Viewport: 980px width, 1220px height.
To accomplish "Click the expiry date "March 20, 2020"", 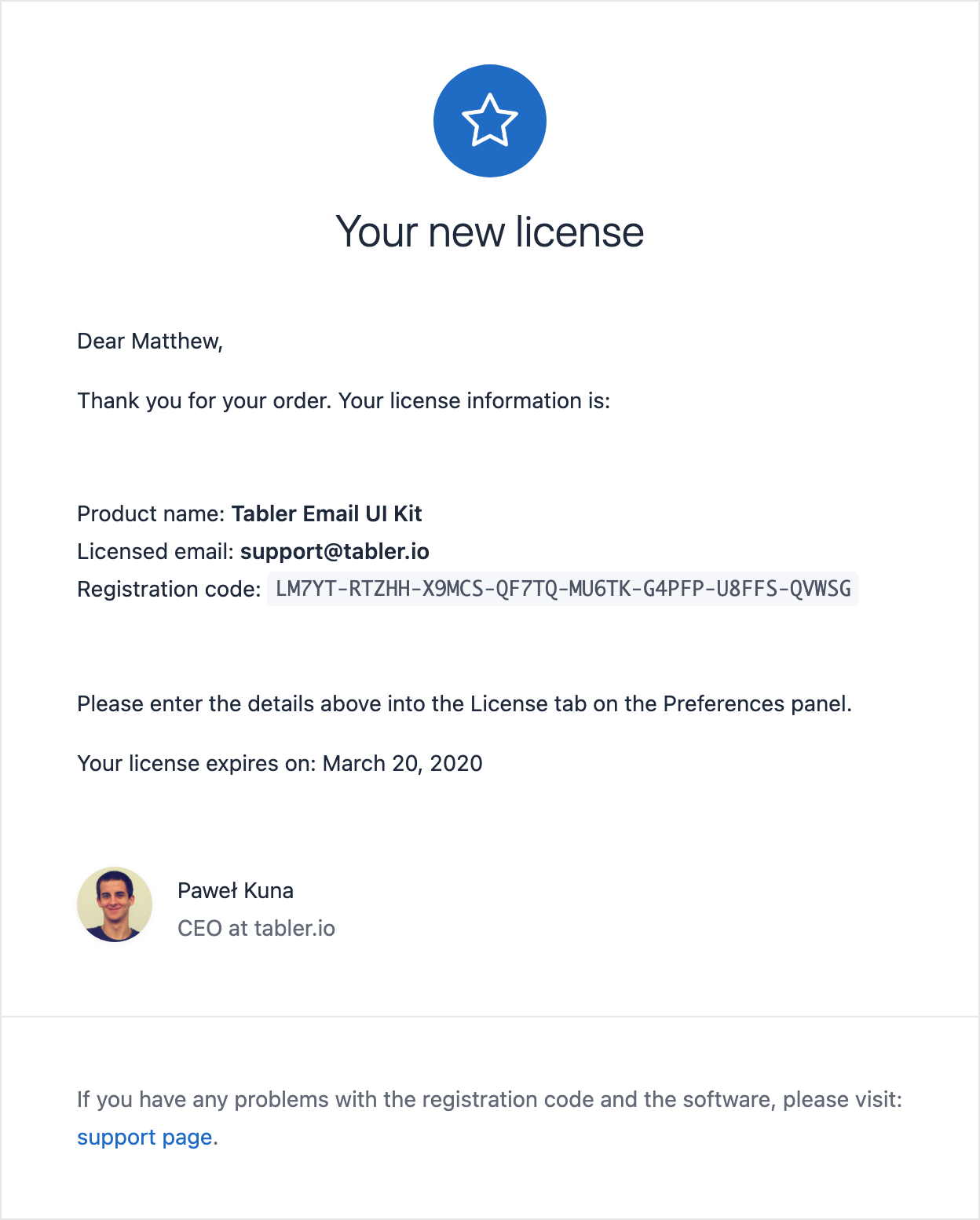I will pos(402,763).
